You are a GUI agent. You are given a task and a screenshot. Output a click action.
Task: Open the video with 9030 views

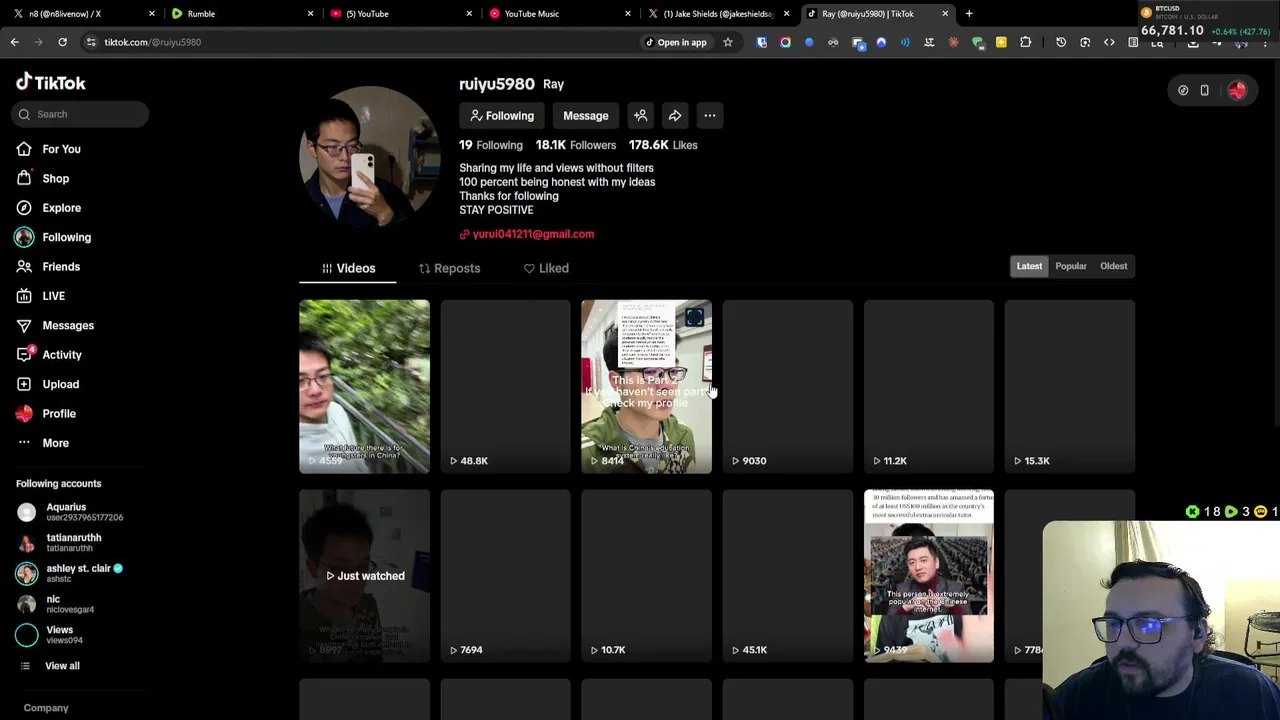(787, 386)
